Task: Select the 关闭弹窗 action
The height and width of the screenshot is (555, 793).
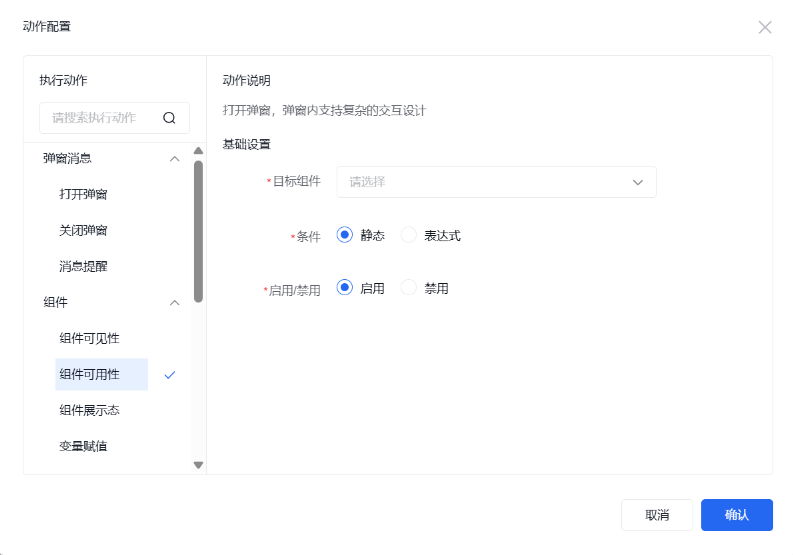Action: click(x=83, y=230)
